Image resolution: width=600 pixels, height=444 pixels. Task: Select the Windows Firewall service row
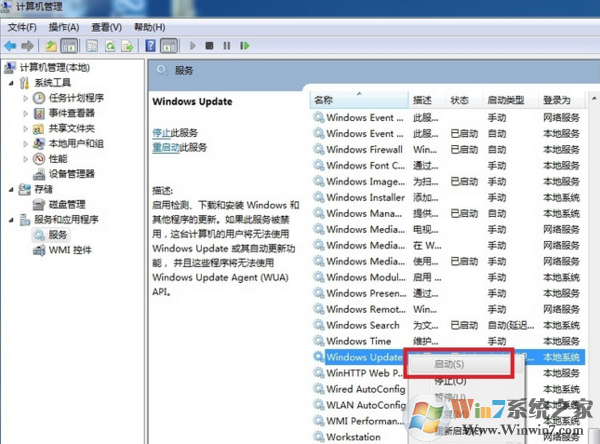[364, 149]
